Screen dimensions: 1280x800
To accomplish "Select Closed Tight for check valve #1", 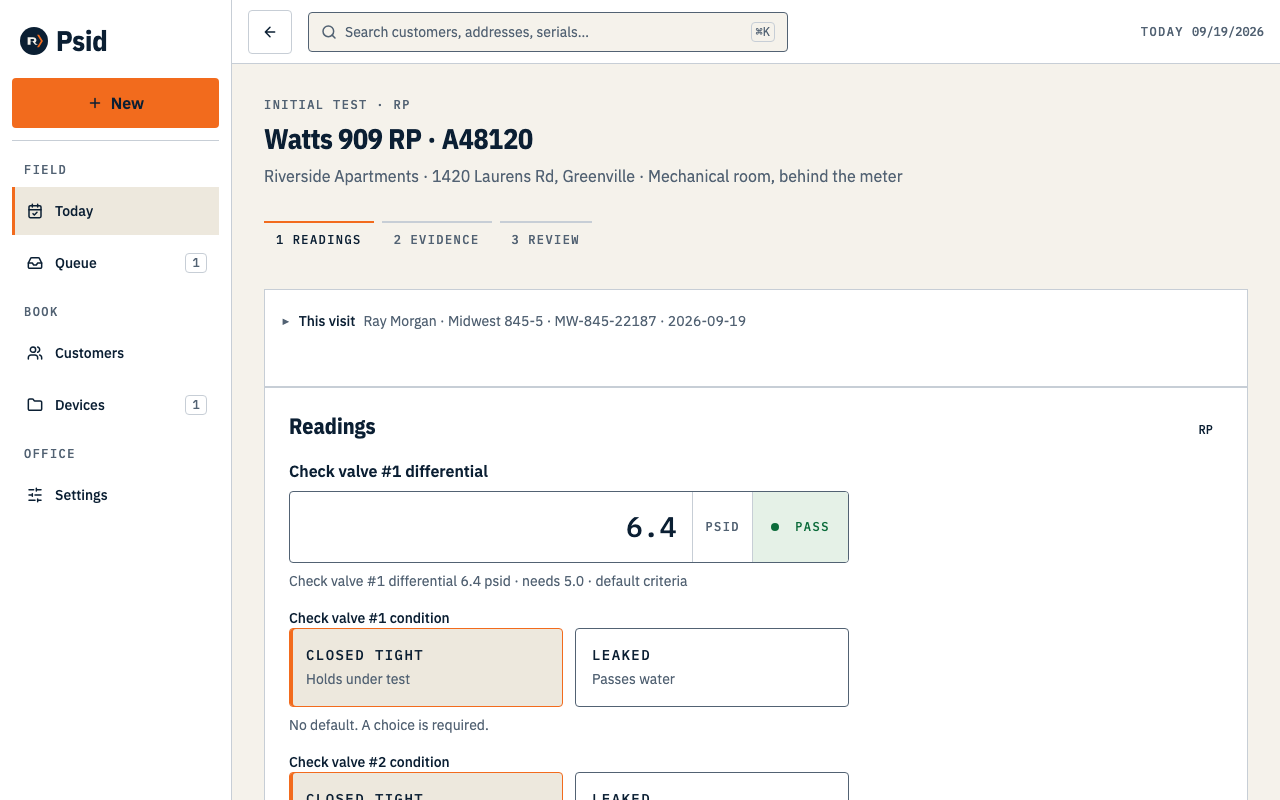I will click(x=426, y=667).
